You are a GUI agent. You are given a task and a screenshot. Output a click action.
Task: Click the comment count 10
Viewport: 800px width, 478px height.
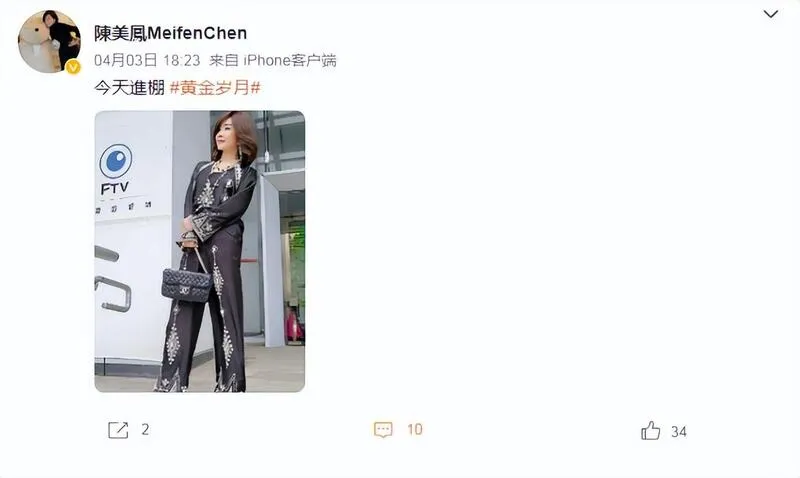[x=415, y=430]
